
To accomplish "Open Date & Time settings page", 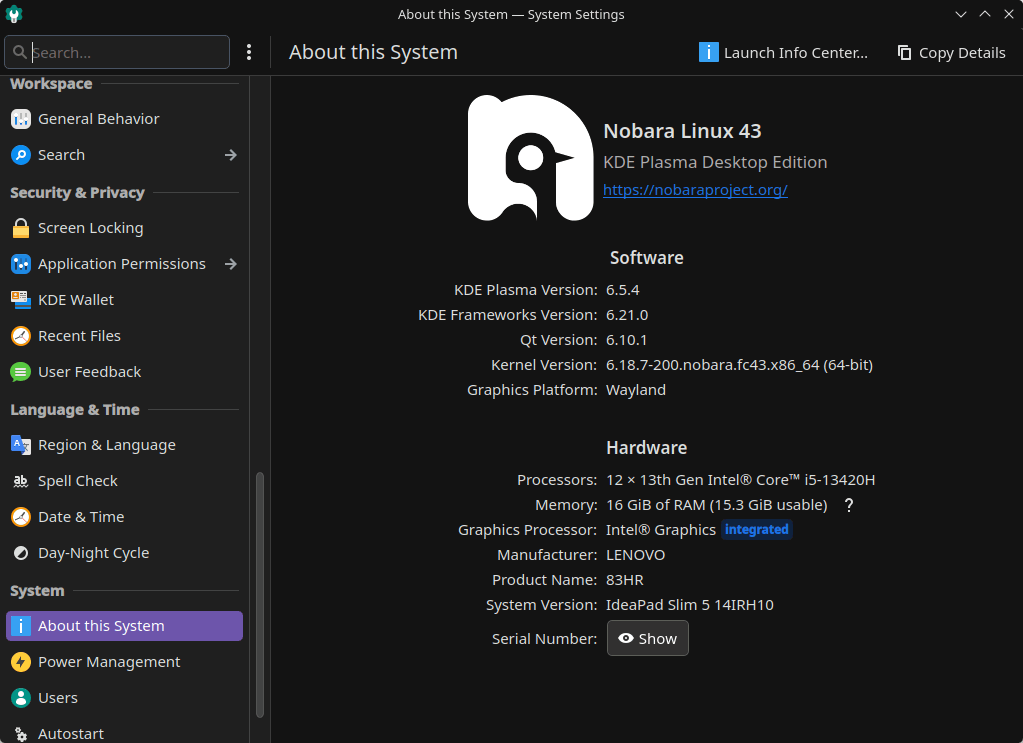I will [81, 517].
